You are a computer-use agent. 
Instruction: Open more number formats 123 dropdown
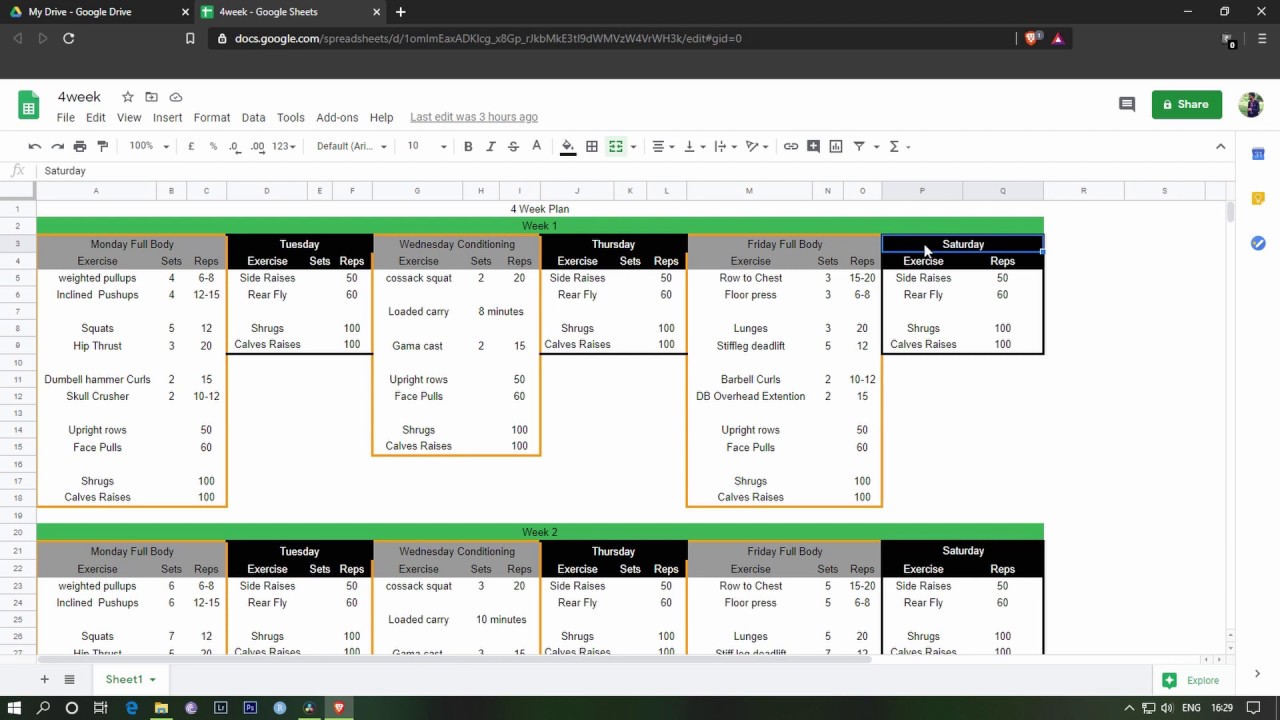[x=285, y=146]
